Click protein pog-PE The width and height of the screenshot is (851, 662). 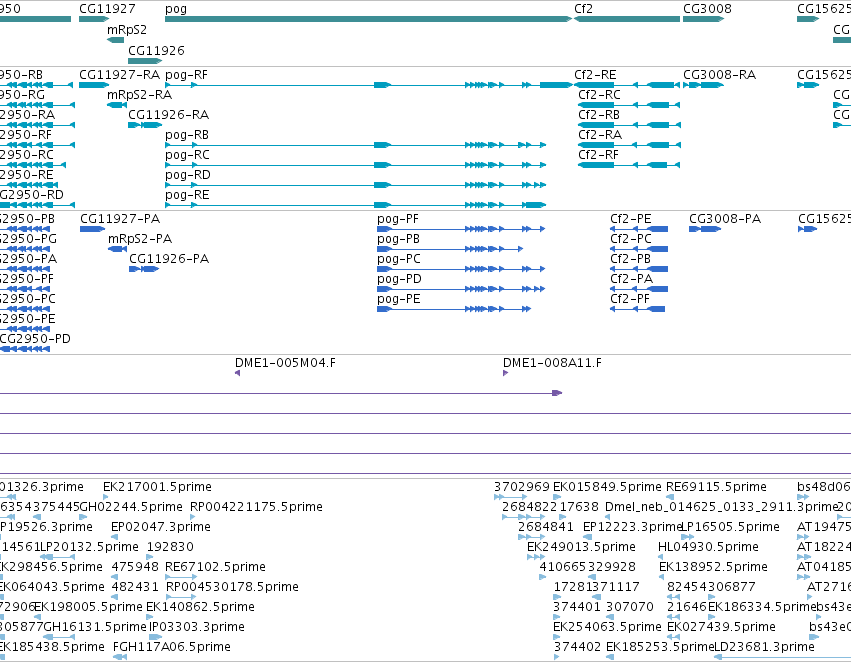(454, 309)
